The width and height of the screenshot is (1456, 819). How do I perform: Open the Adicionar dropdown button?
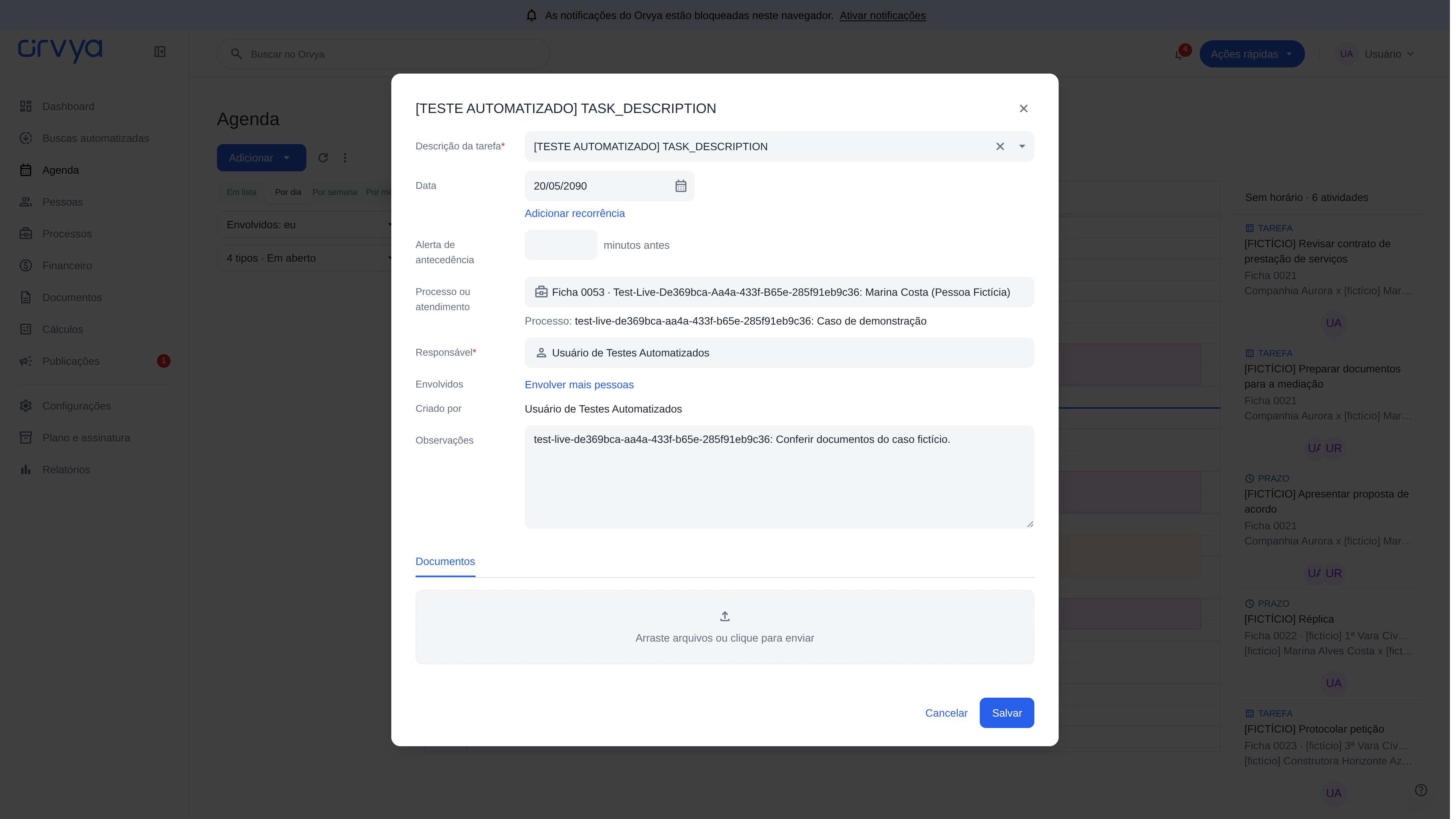(261, 158)
